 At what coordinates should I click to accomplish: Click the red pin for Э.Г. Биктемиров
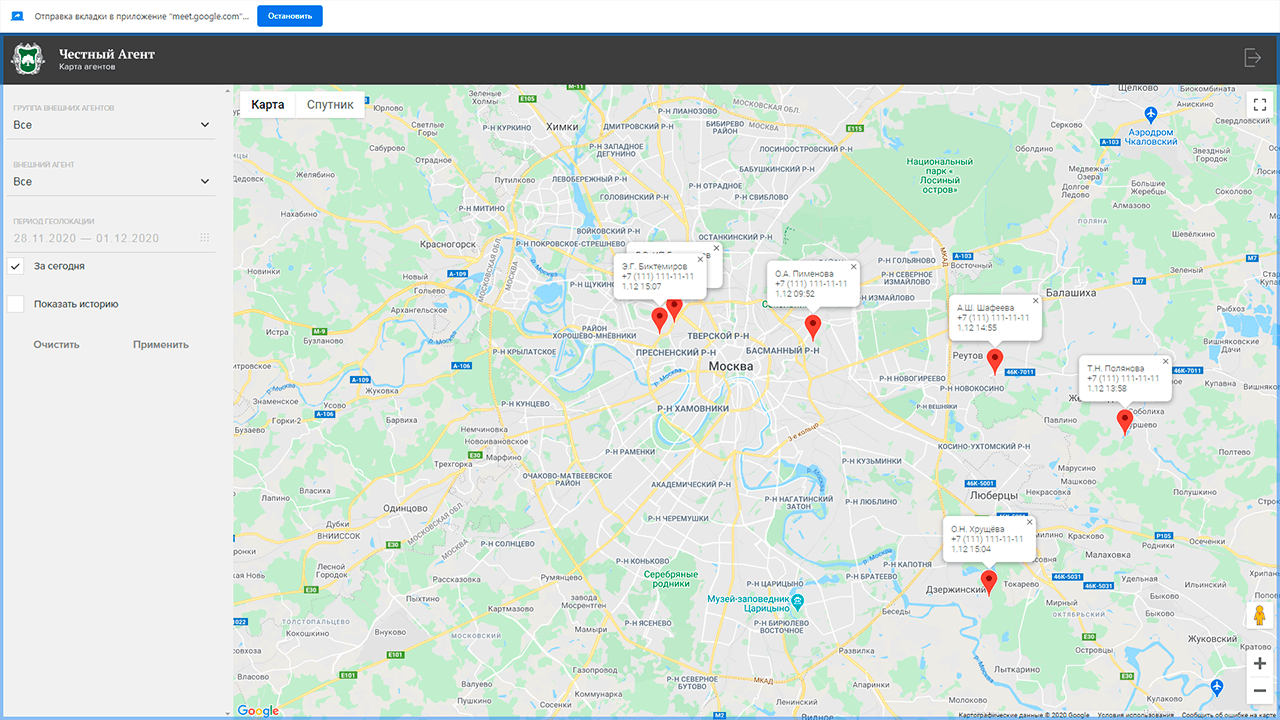(x=659, y=320)
